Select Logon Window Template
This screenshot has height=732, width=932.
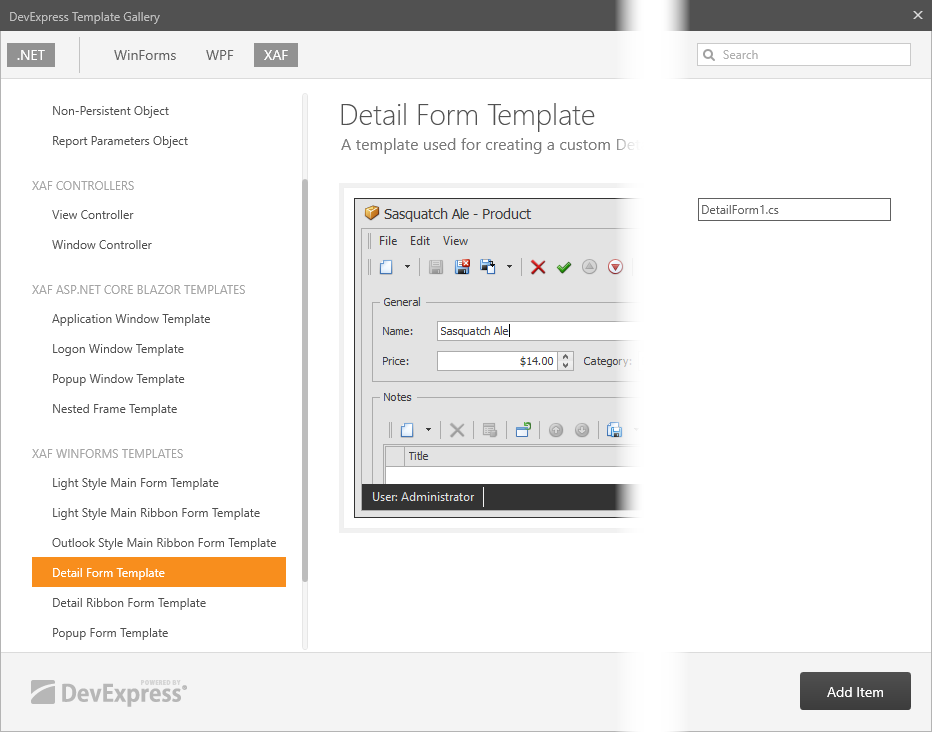point(118,349)
